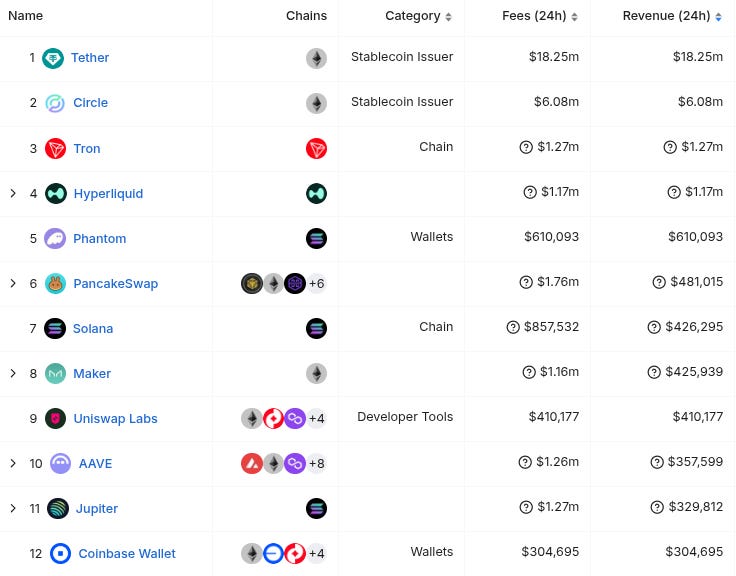Sort by Revenue (24h) column
This screenshot has height=576, width=736.
(672, 16)
